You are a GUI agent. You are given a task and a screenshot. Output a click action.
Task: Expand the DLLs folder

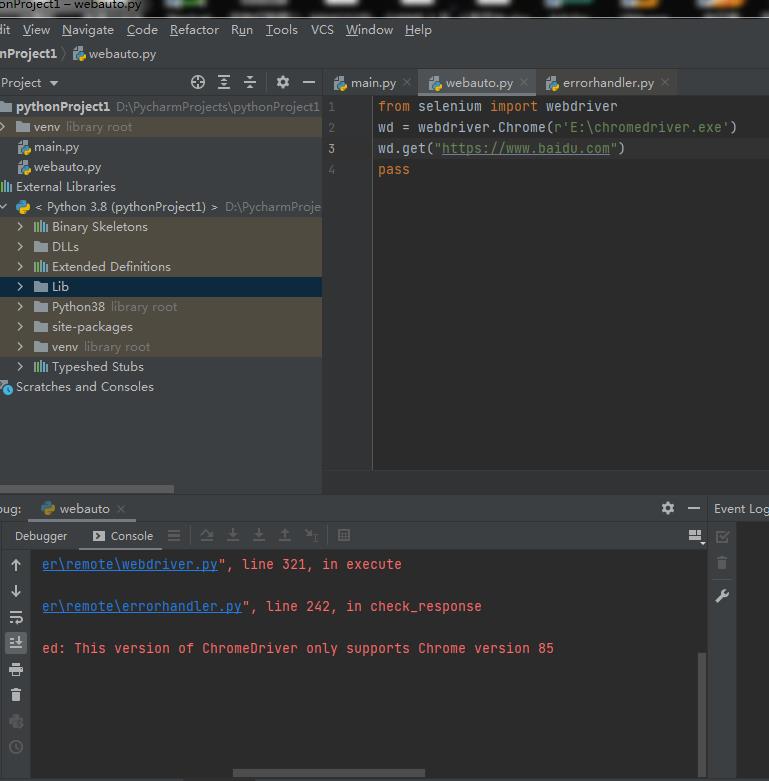(x=20, y=247)
